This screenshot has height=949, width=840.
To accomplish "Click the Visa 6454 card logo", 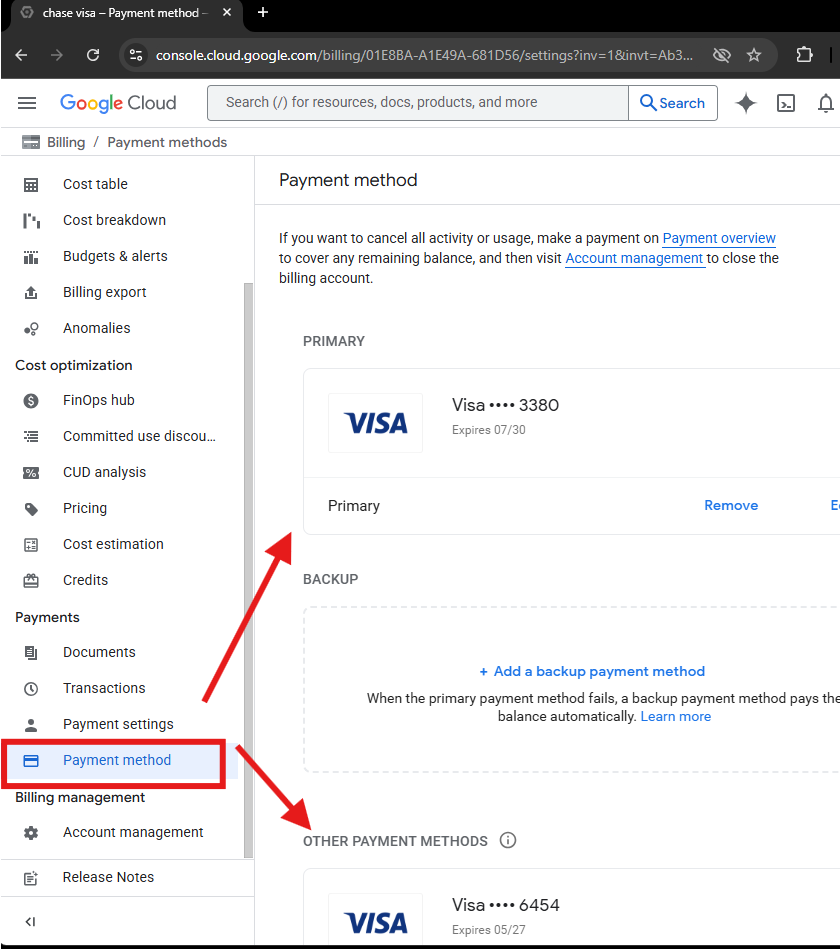I will [375, 920].
